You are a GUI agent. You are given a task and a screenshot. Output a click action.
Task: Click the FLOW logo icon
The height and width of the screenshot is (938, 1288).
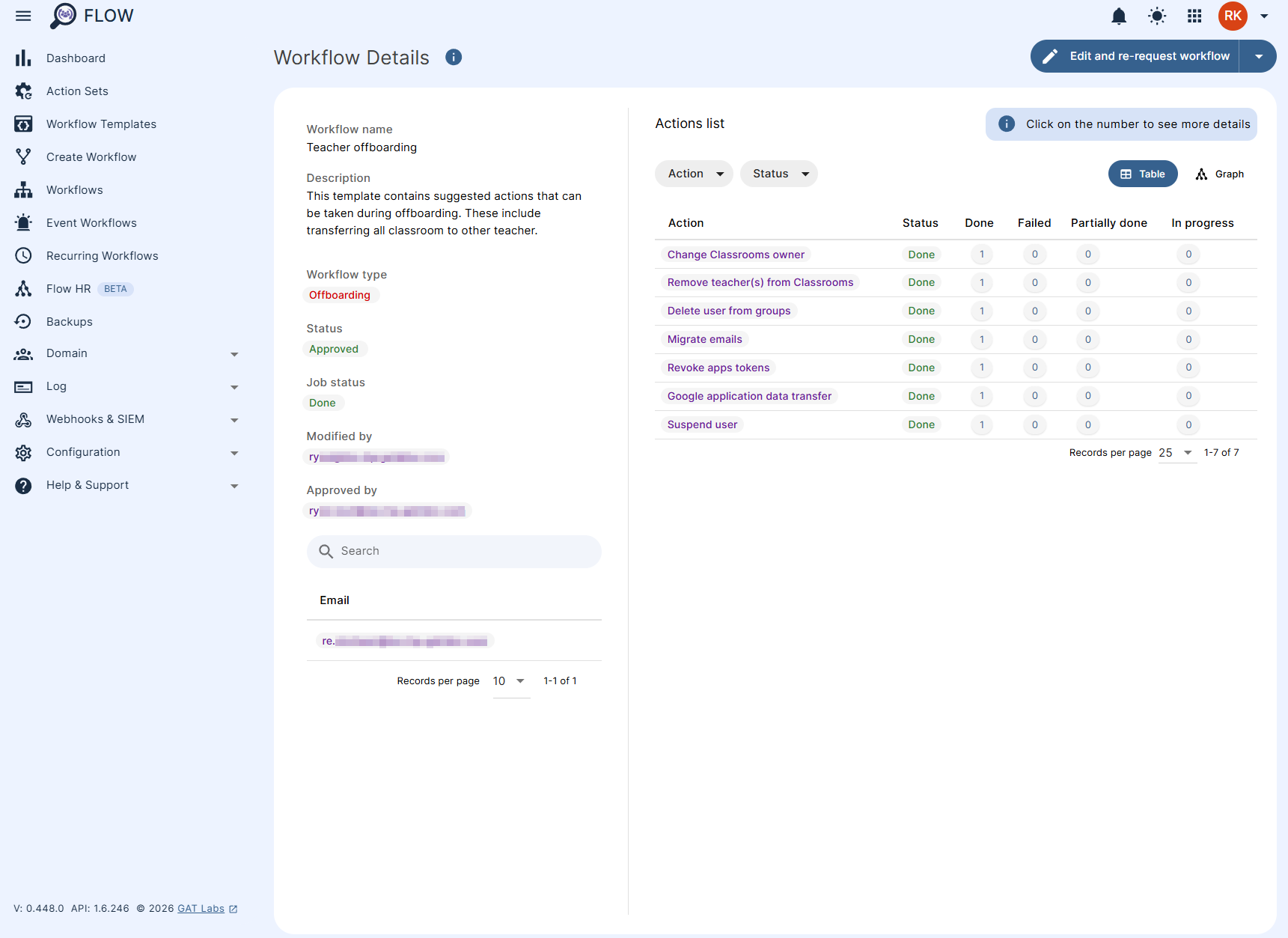click(64, 16)
